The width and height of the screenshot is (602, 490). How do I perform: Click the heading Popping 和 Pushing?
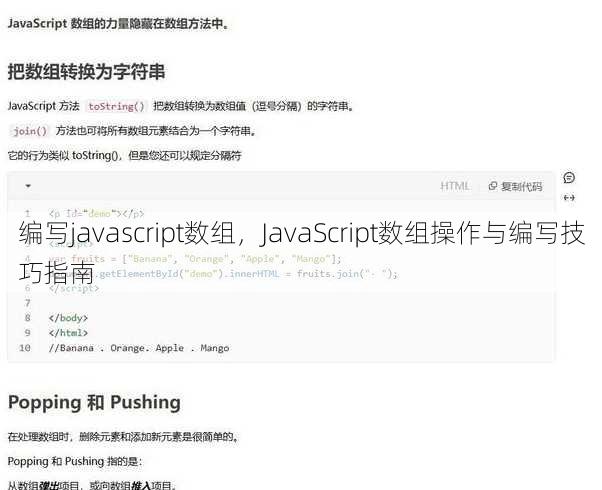click(94, 402)
